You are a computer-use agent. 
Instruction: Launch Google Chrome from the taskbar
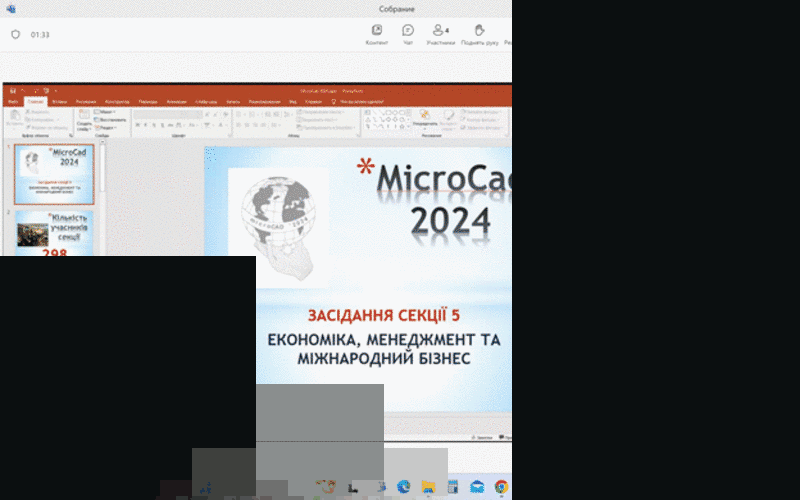[x=501, y=487]
